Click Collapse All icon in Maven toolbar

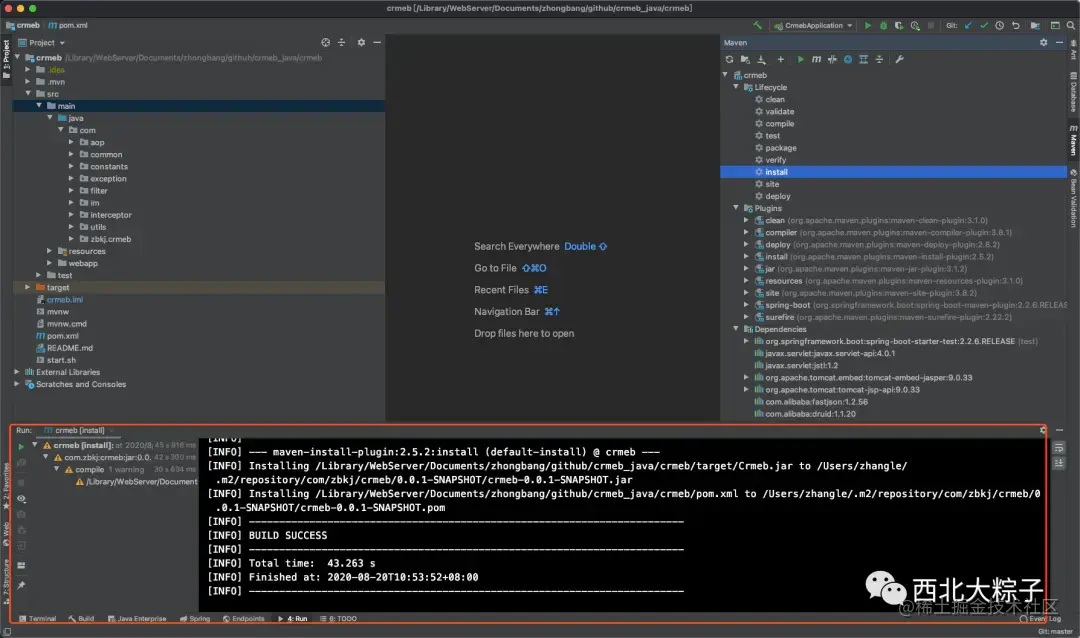[880, 59]
